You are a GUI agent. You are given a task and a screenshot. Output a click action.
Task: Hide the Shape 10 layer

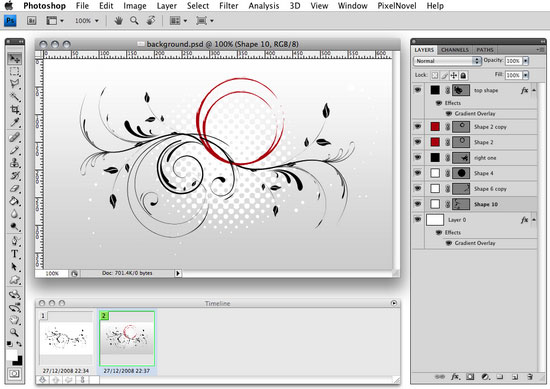click(418, 204)
